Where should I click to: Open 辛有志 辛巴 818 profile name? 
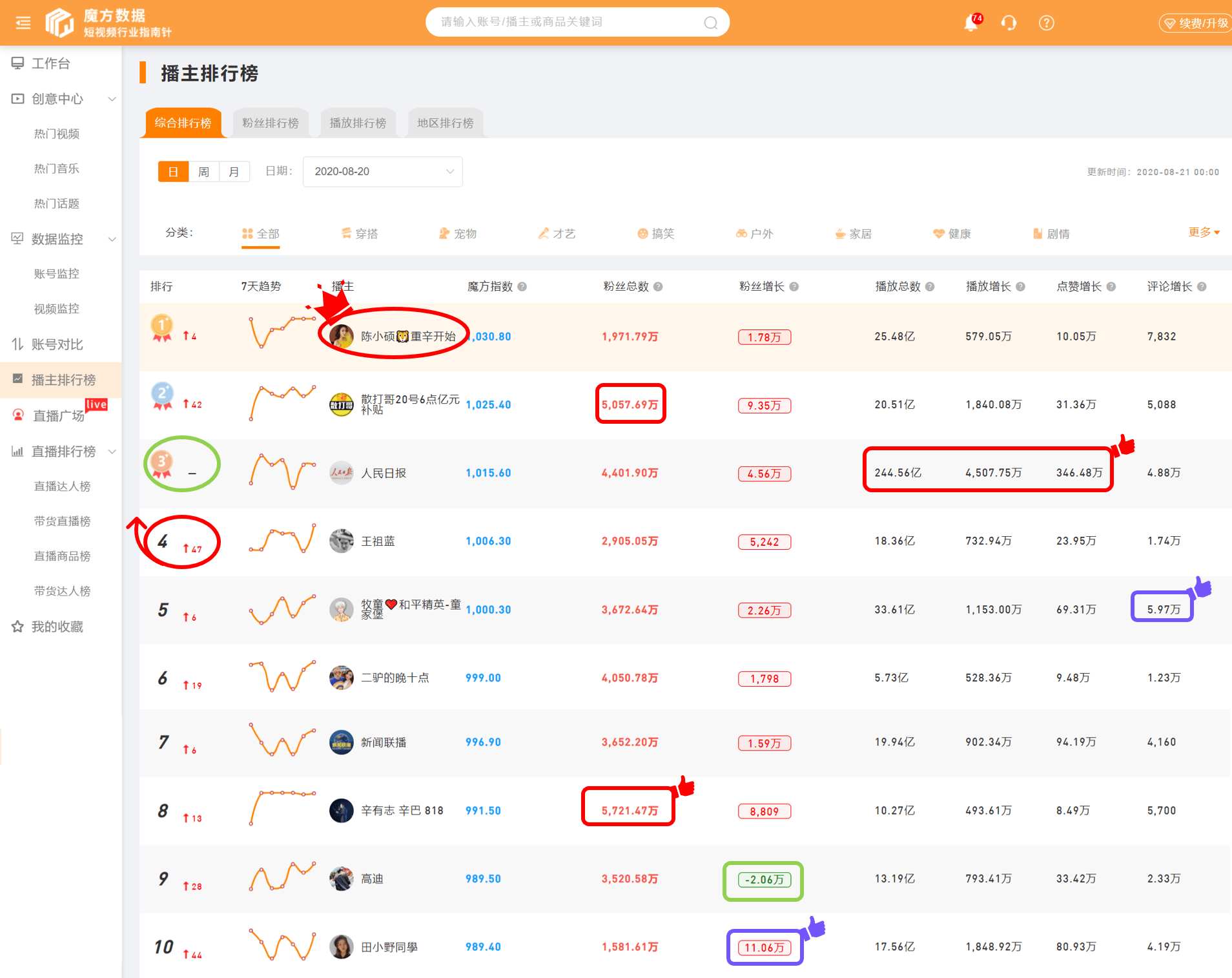coord(402,811)
